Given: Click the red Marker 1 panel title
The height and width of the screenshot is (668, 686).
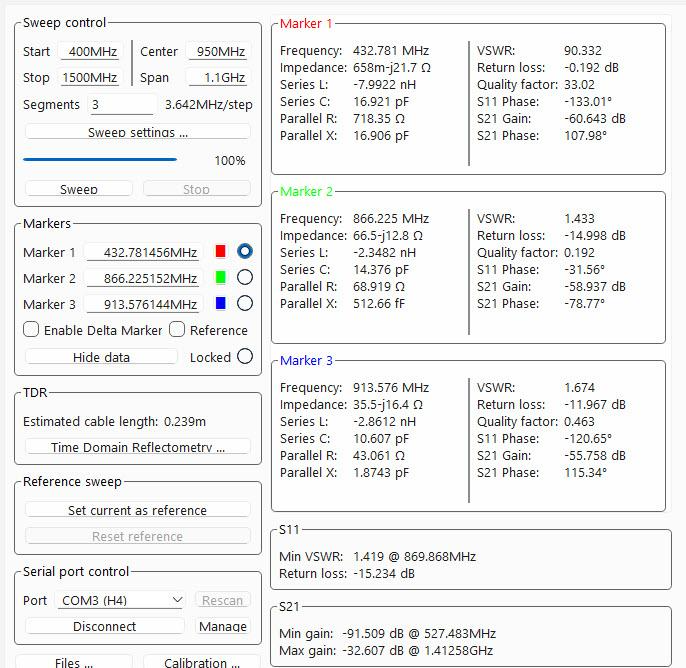Looking at the screenshot, I should 306,24.
